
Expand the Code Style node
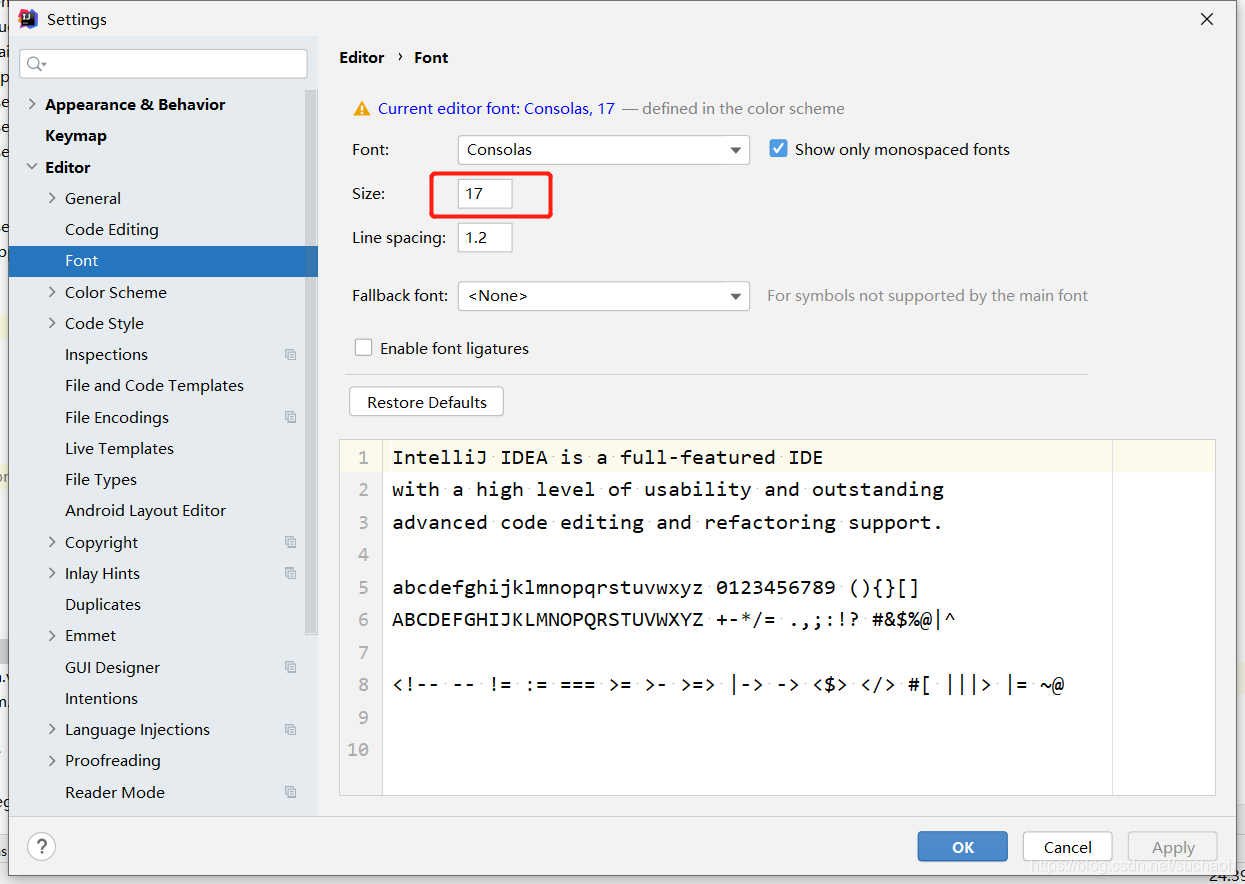click(x=52, y=323)
